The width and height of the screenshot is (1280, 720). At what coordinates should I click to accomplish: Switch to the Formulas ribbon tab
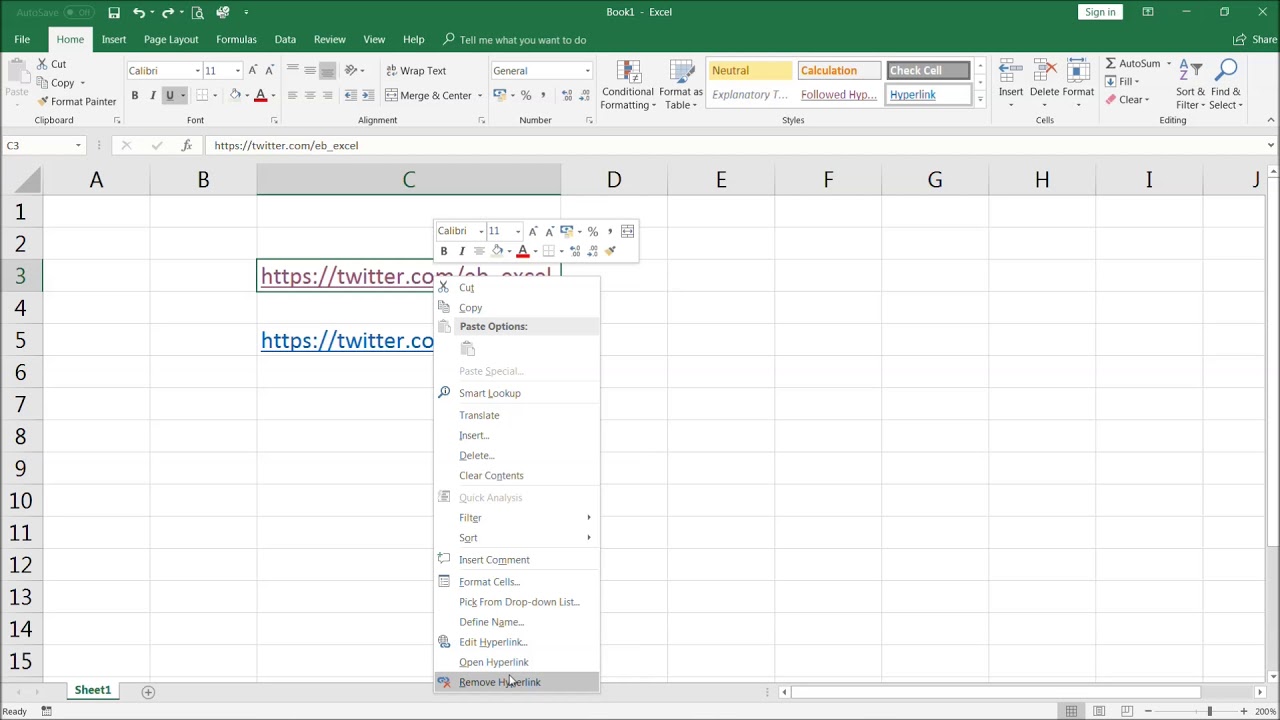pyautogui.click(x=236, y=40)
